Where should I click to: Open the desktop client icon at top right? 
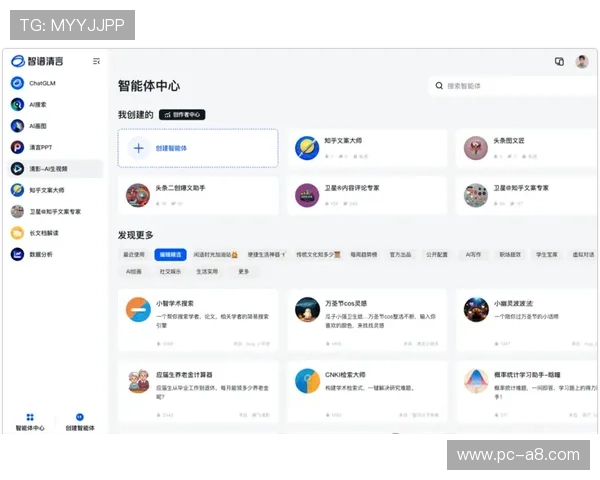point(559,61)
